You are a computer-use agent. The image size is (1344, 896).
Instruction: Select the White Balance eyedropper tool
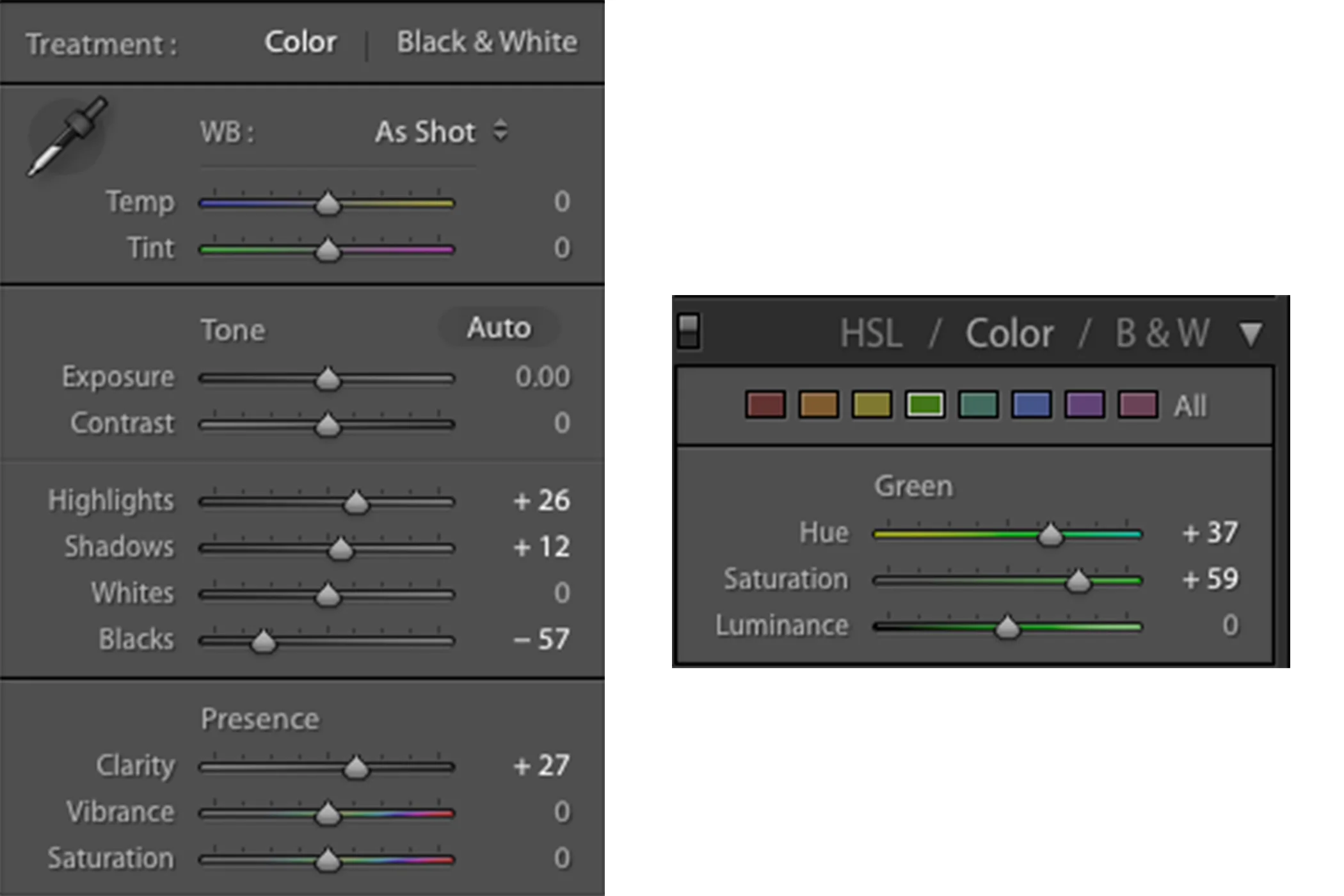[x=67, y=136]
